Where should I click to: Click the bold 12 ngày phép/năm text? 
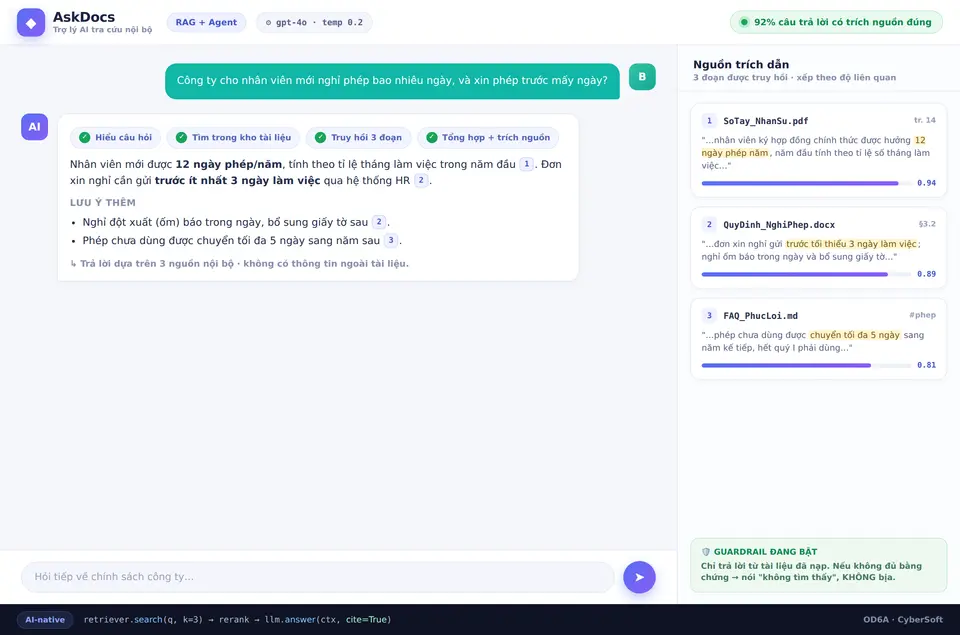click(228, 164)
